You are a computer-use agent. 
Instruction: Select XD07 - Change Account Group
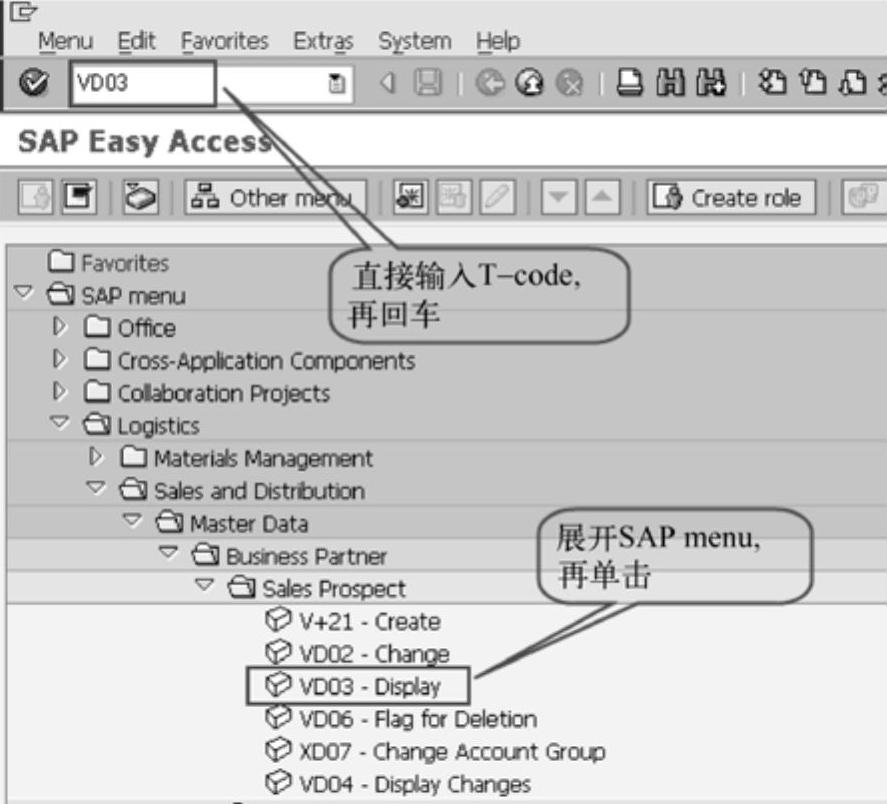pyautogui.click(x=435, y=751)
